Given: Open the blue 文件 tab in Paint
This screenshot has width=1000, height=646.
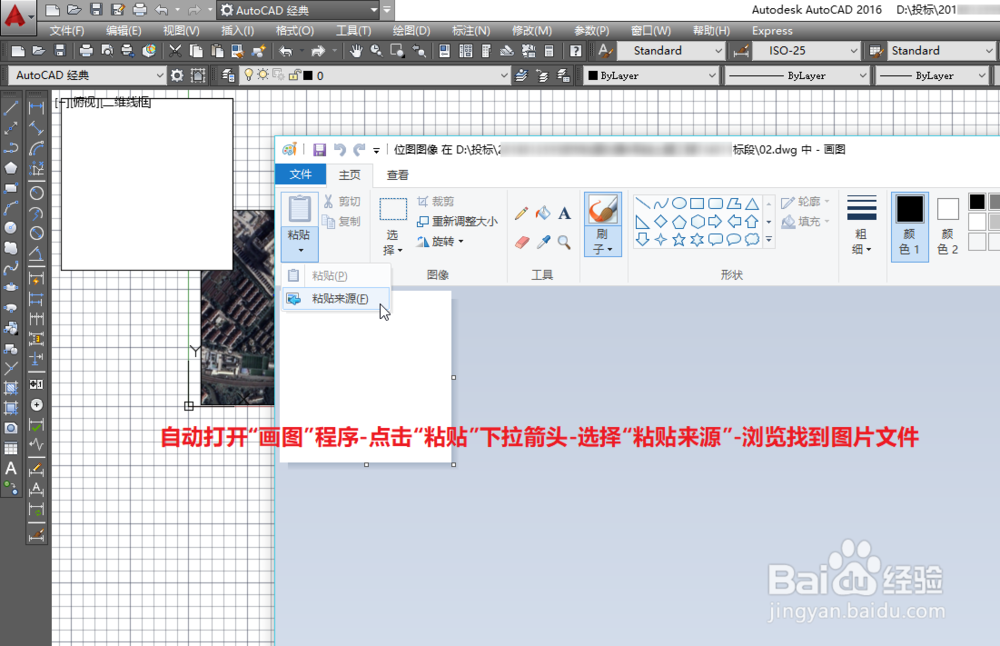Looking at the screenshot, I should tap(300, 174).
